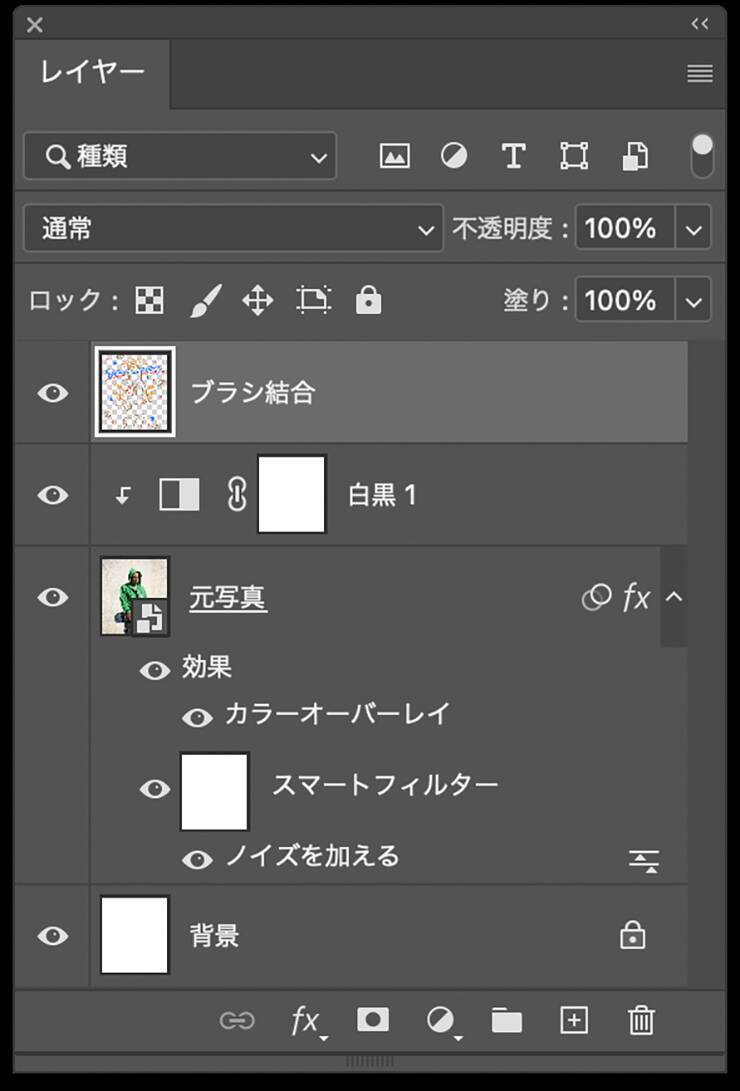Filter layers by text type
Screen dimensions: 740x1091
[x=513, y=156]
